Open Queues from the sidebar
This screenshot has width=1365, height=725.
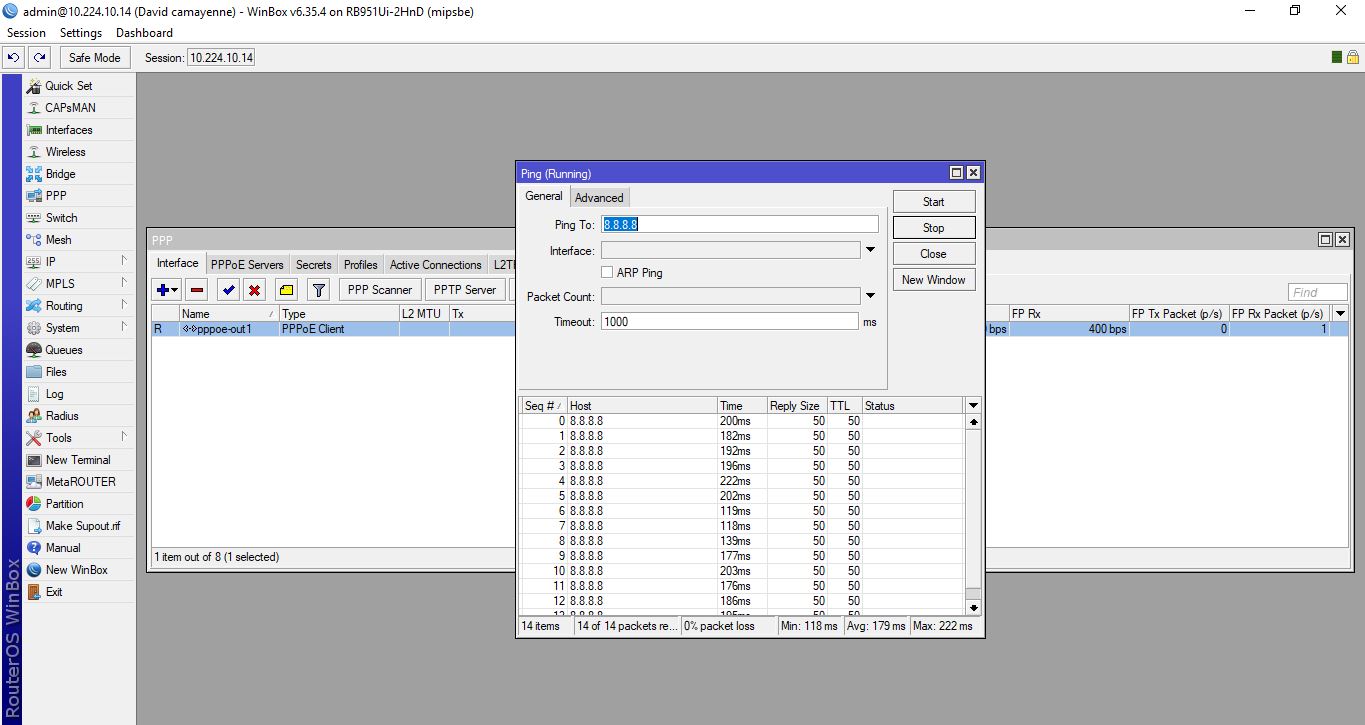click(x=63, y=350)
